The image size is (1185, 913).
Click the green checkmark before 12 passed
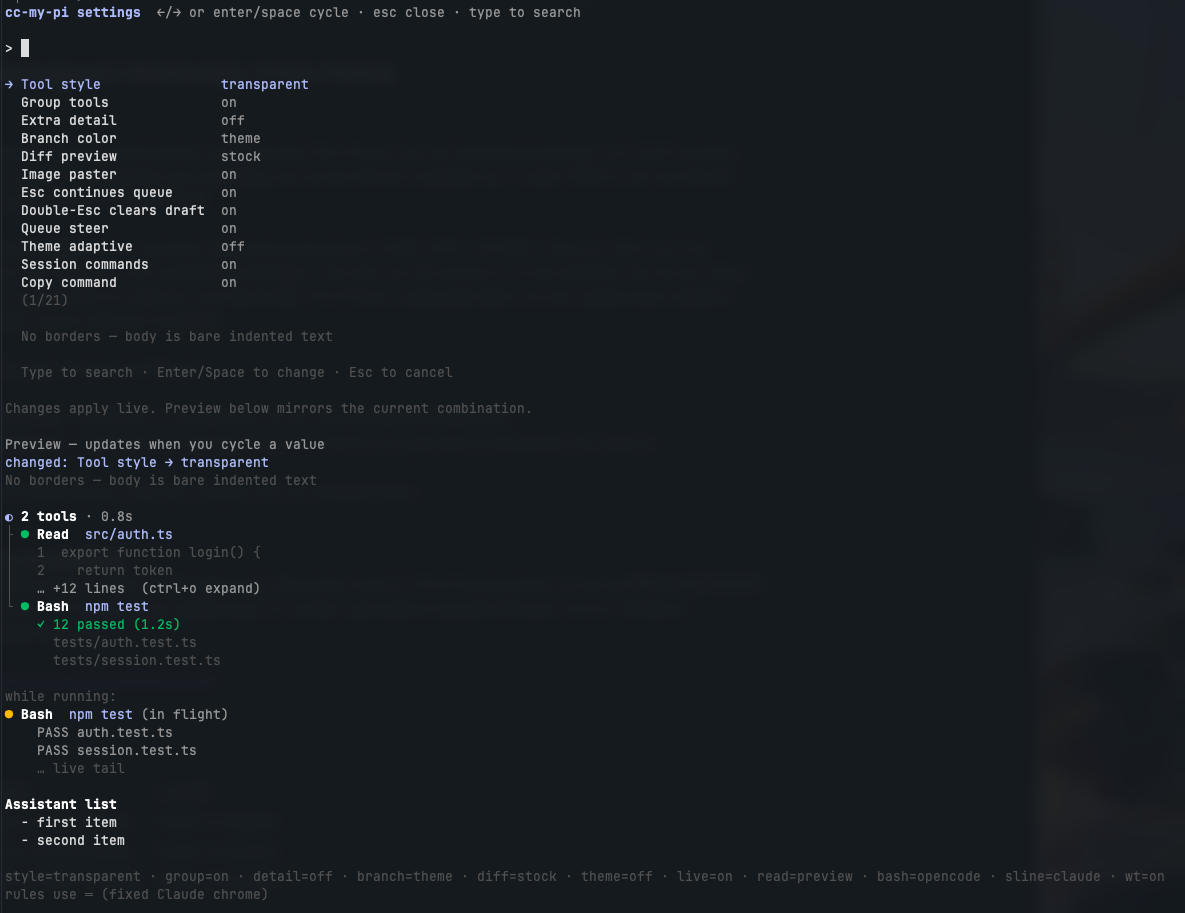(x=41, y=624)
